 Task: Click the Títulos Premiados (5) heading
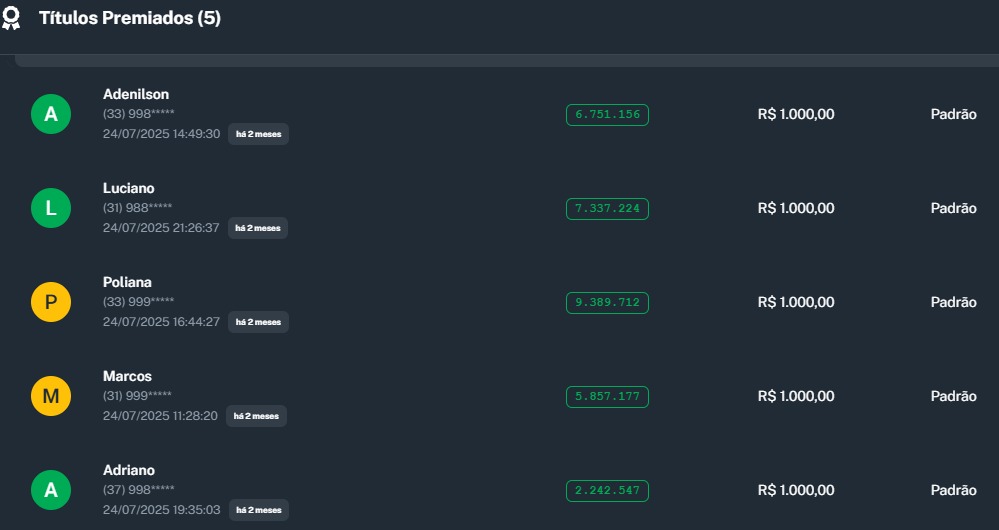(130, 18)
